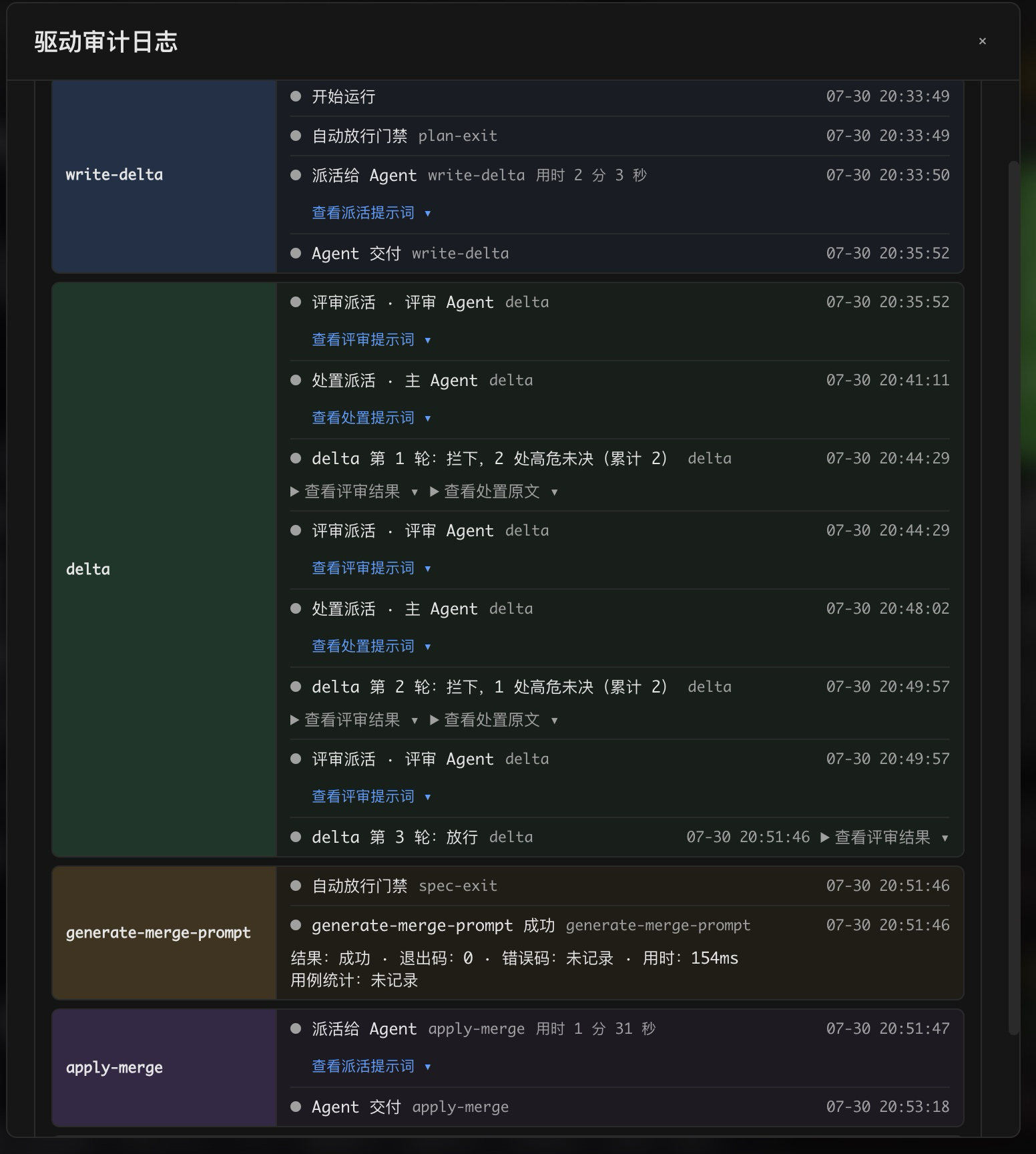Close the 驱动审计日志 dialog
This screenshot has width=1036, height=1154.
click(x=982, y=41)
